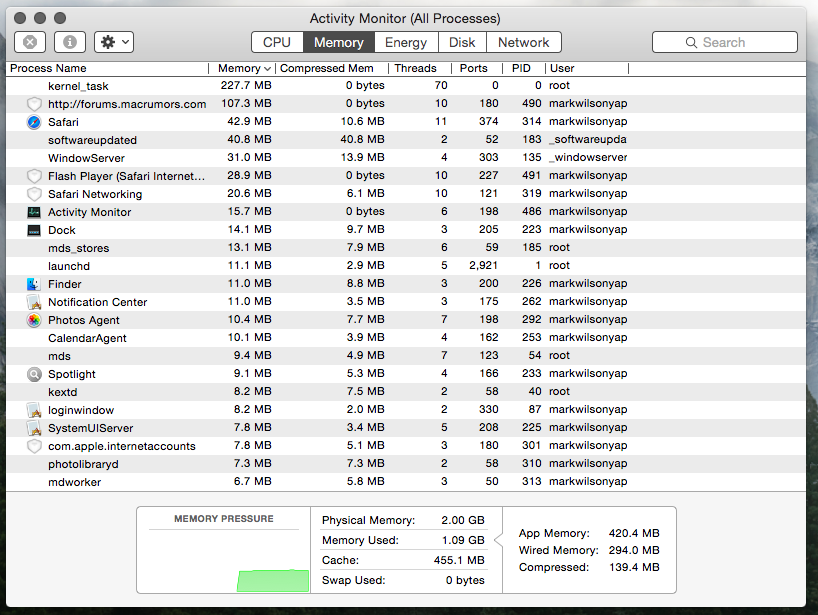Click PID 490 in macrumors row
The image size is (818, 615).
pos(532,104)
